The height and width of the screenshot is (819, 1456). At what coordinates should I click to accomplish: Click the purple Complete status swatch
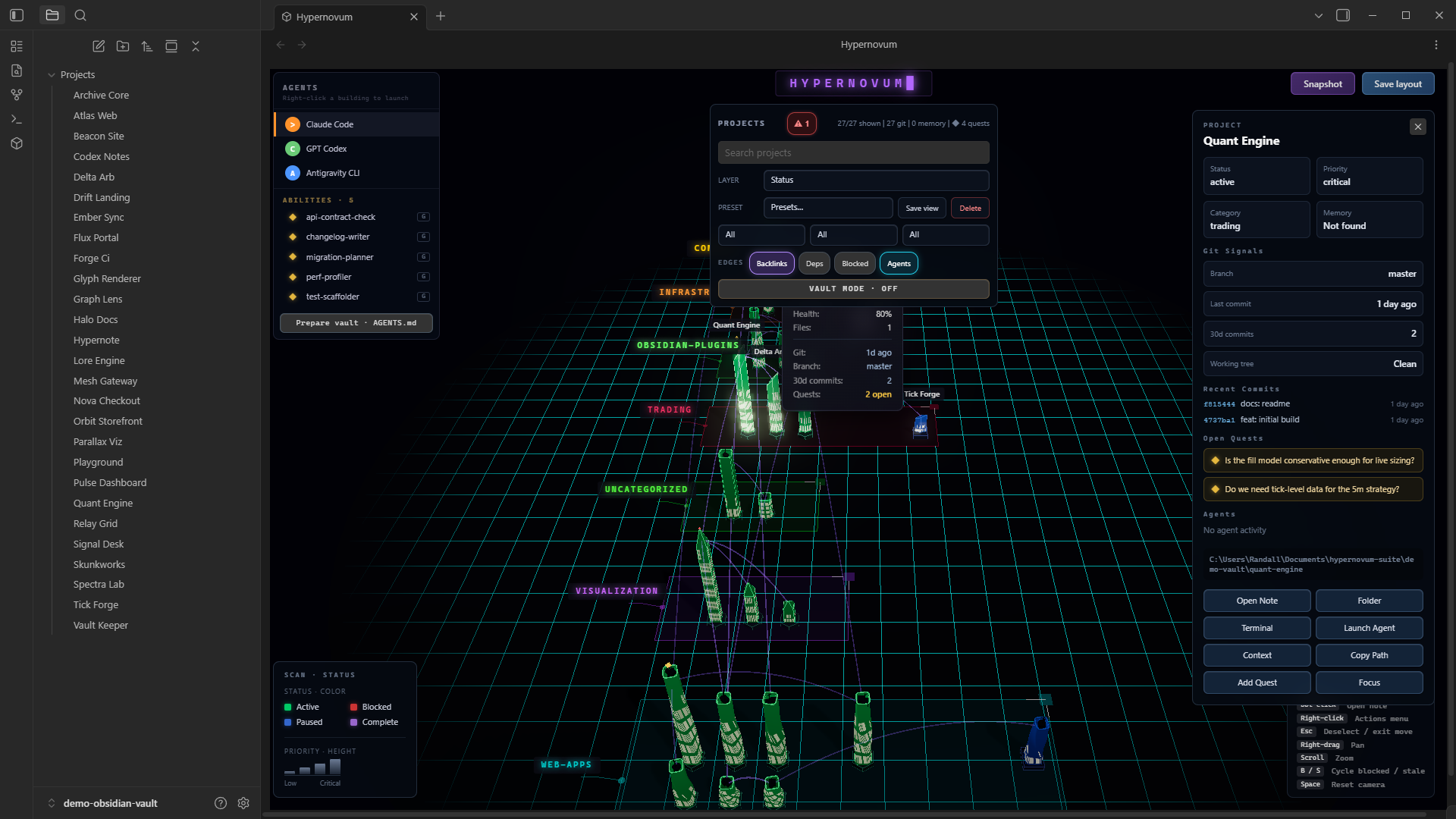coord(353,723)
